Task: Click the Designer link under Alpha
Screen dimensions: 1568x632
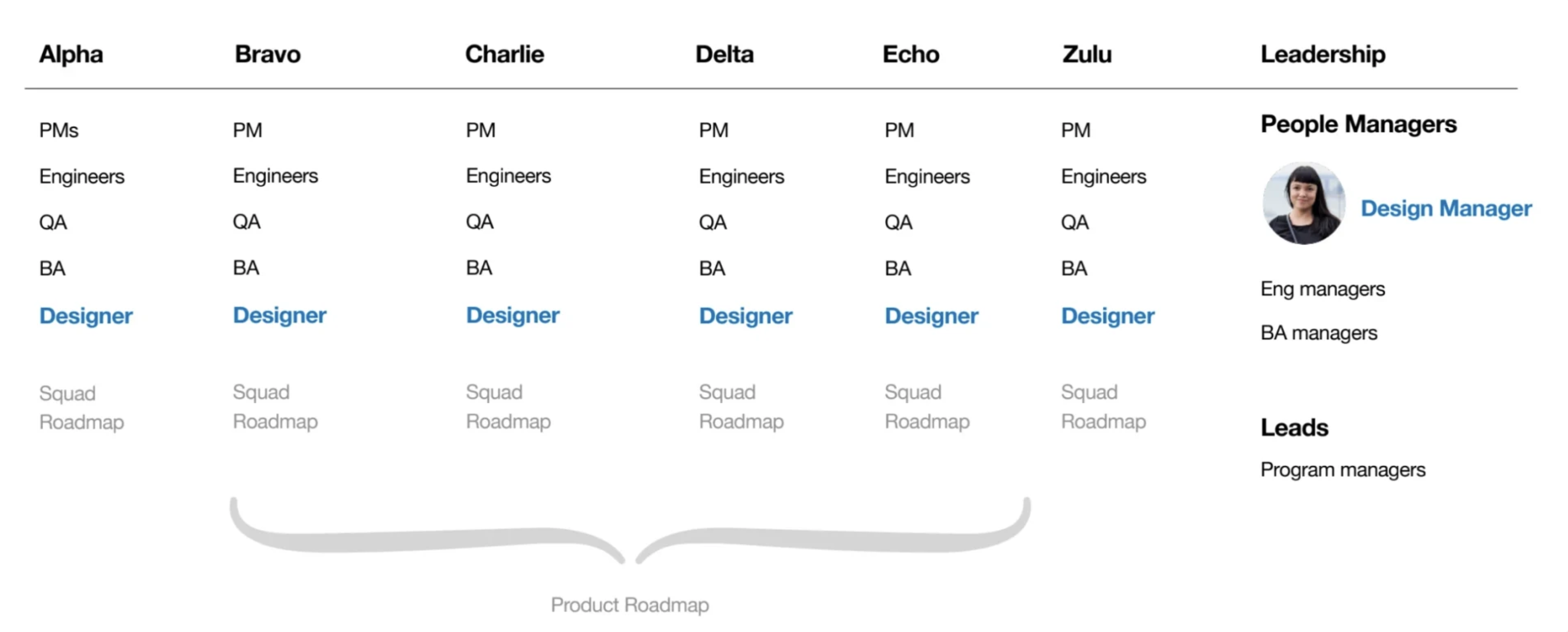Action: (86, 316)
